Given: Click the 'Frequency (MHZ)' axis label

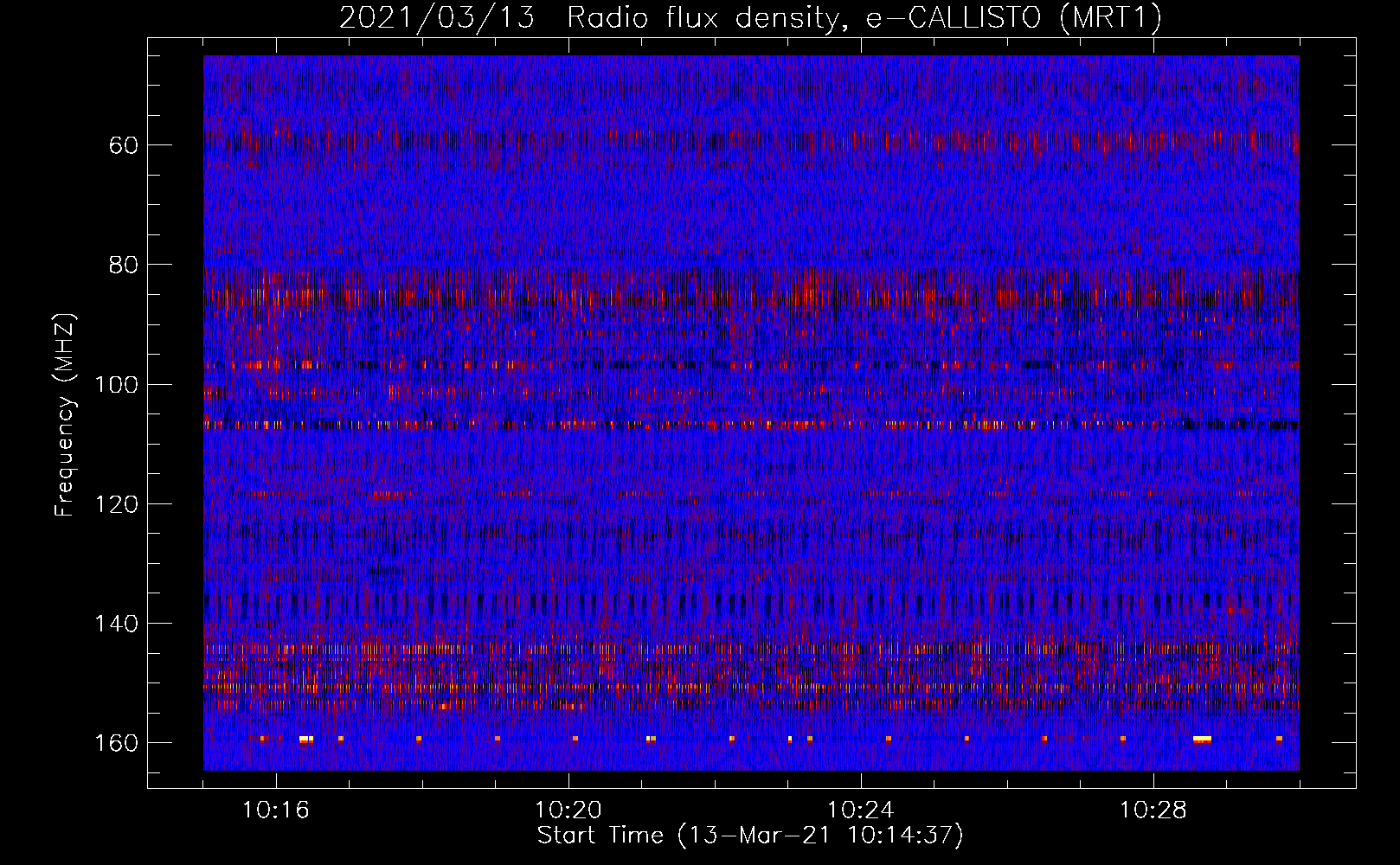Looking at the screenshot, I should [65, 414].
